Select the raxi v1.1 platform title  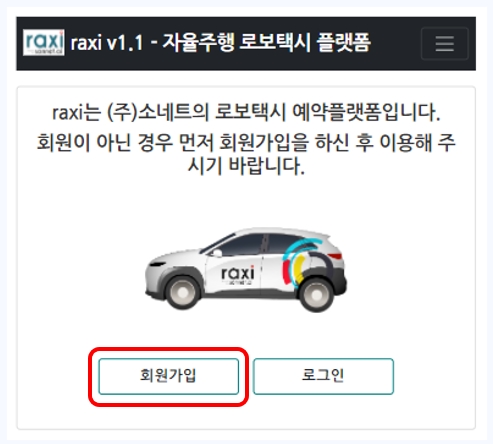coord(220,43)
